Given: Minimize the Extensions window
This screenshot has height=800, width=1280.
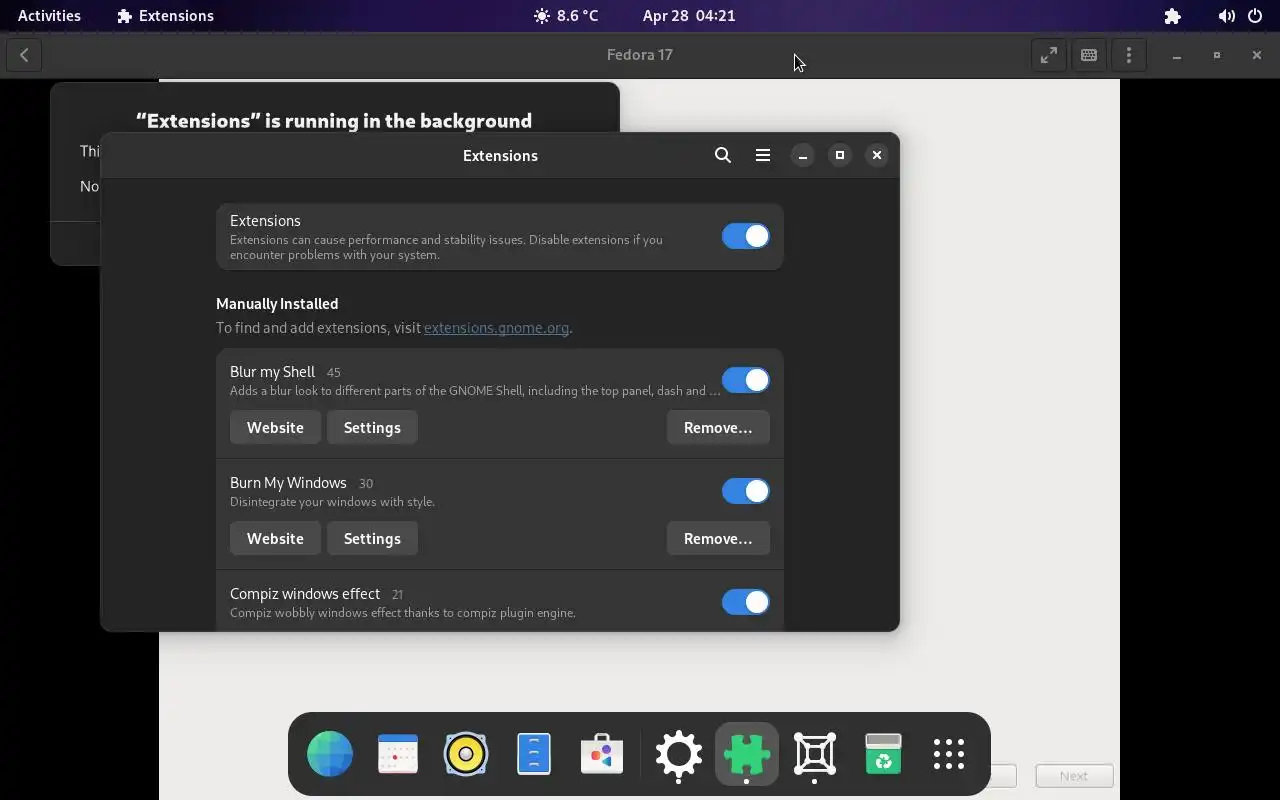Looking at the screenshot, I should click(x=803, y=155).
